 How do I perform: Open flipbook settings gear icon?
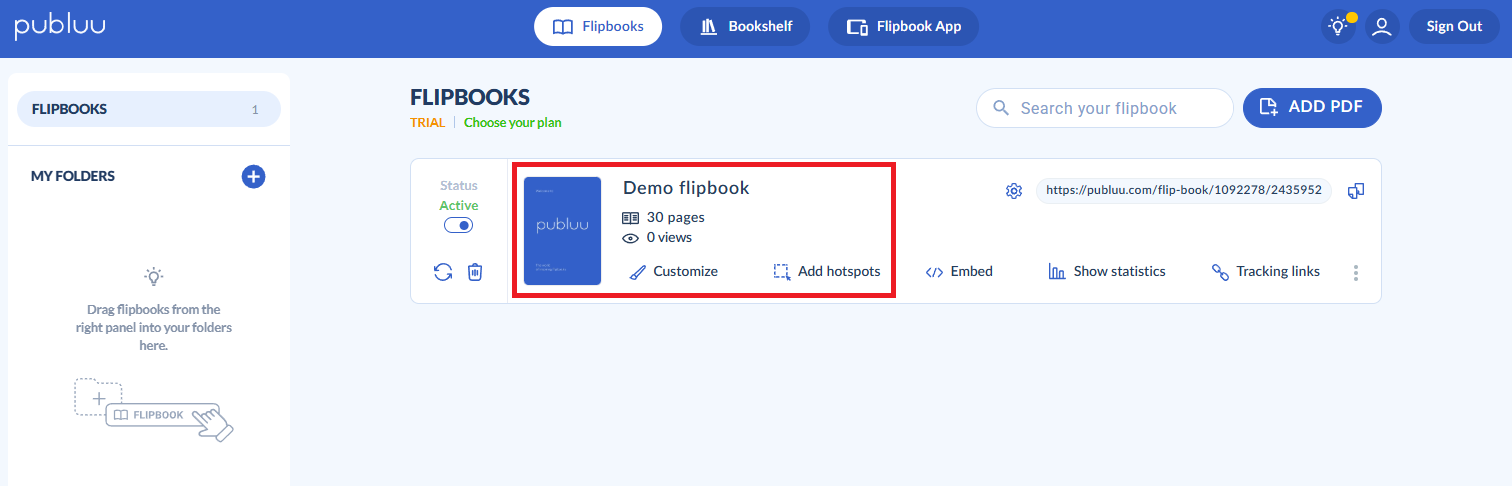1013,191
